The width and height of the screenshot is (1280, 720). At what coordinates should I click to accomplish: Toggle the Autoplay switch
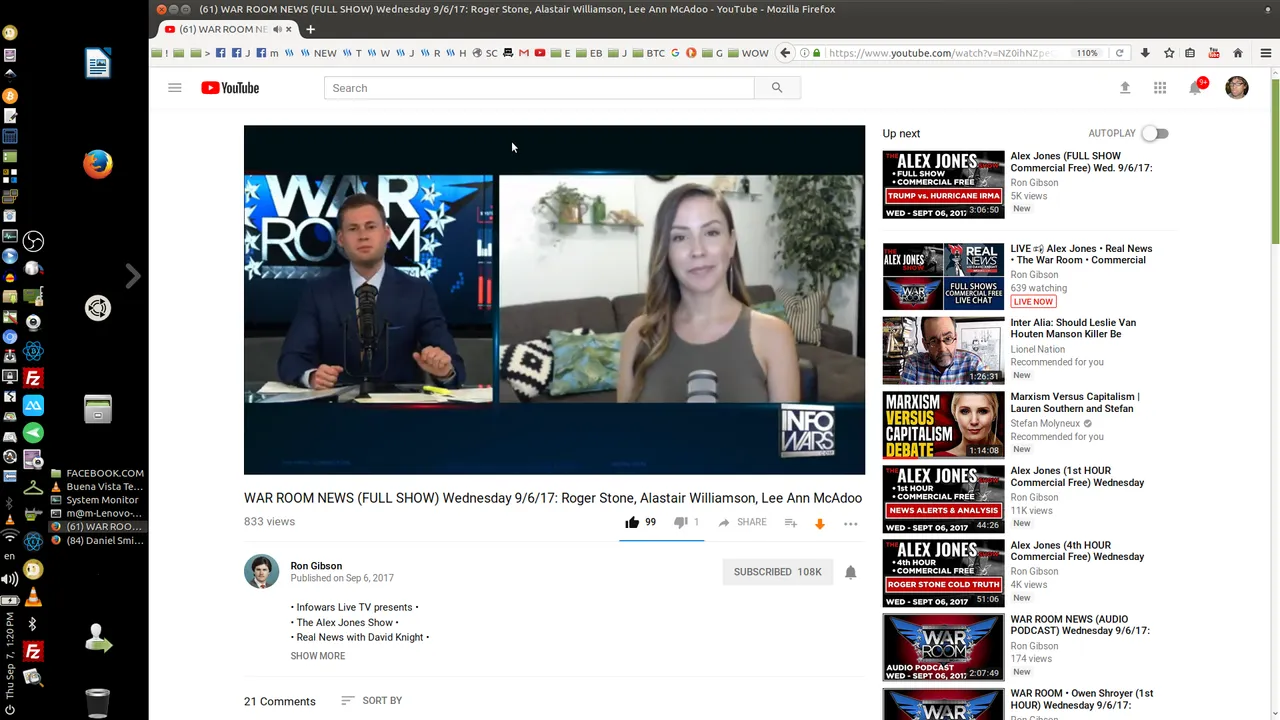(x=1155, y=133)
